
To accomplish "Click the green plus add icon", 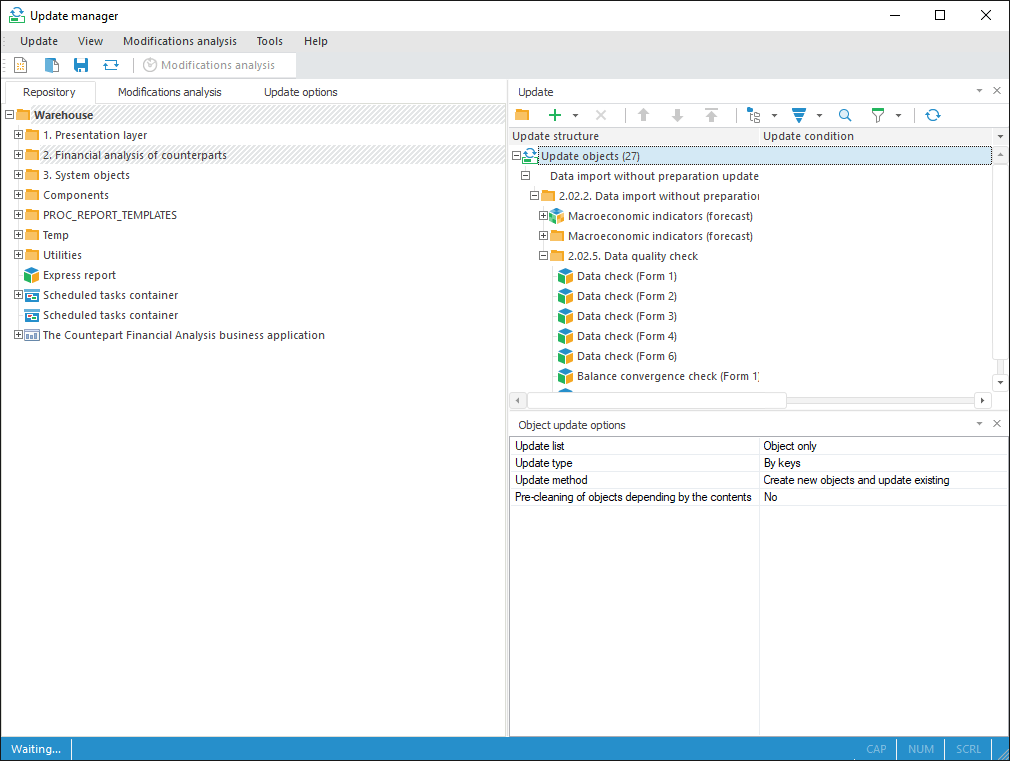I will point(555,115).
